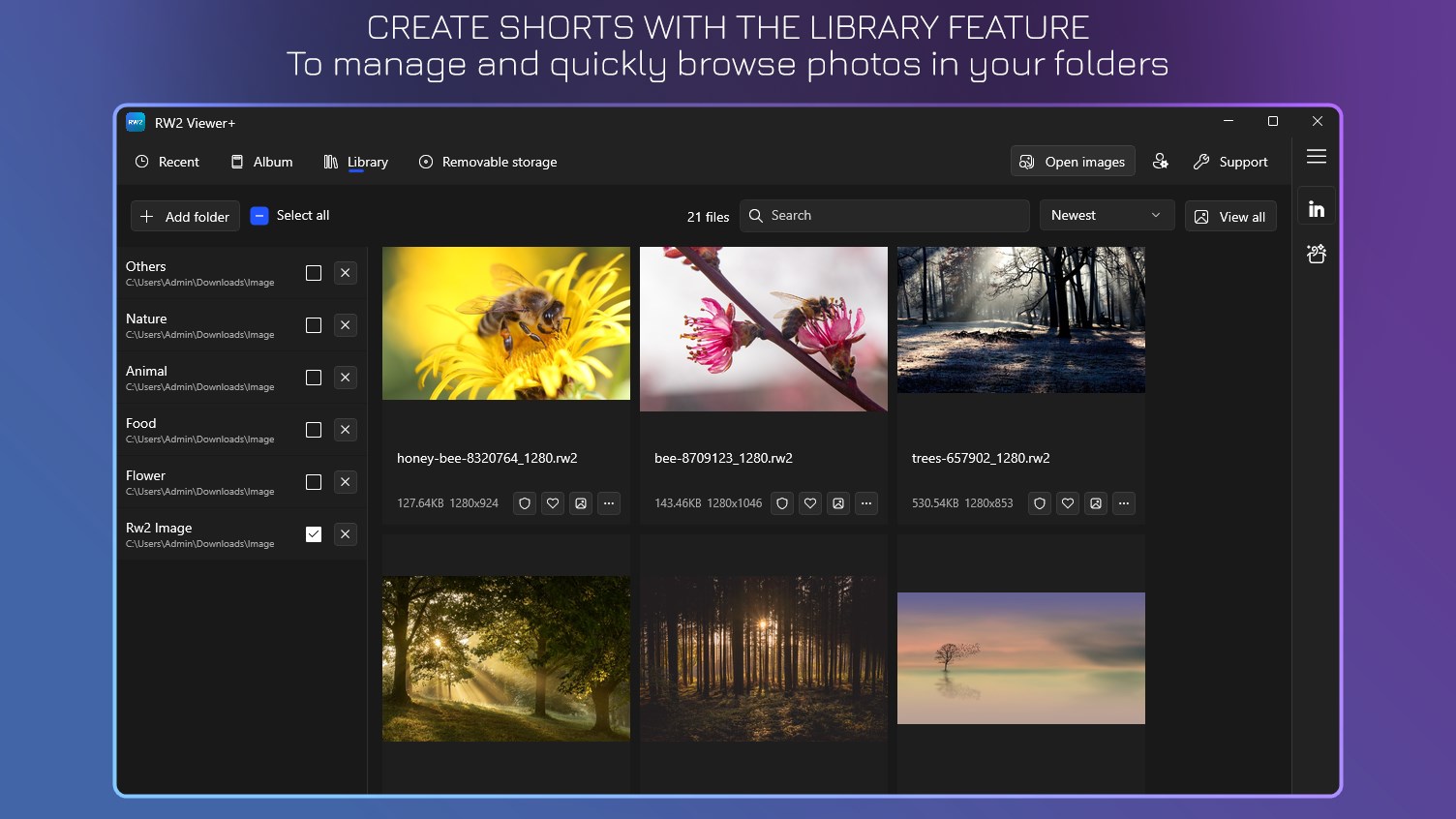Screen dimensions: 1456x819
Task: Open more options for trees-657902_1280.rw2
Action: click(x=1124, y=503)
